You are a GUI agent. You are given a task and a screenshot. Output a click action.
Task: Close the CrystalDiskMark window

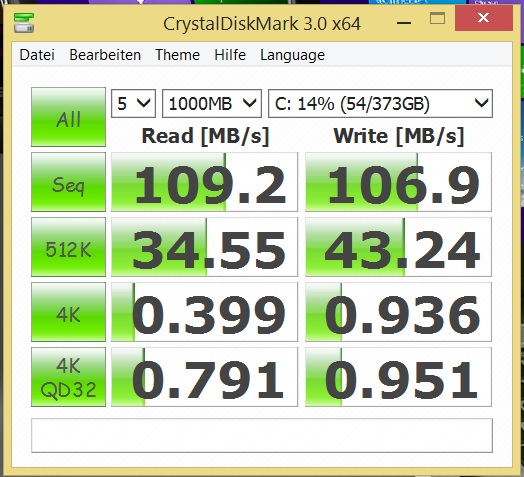coord(484,18)
